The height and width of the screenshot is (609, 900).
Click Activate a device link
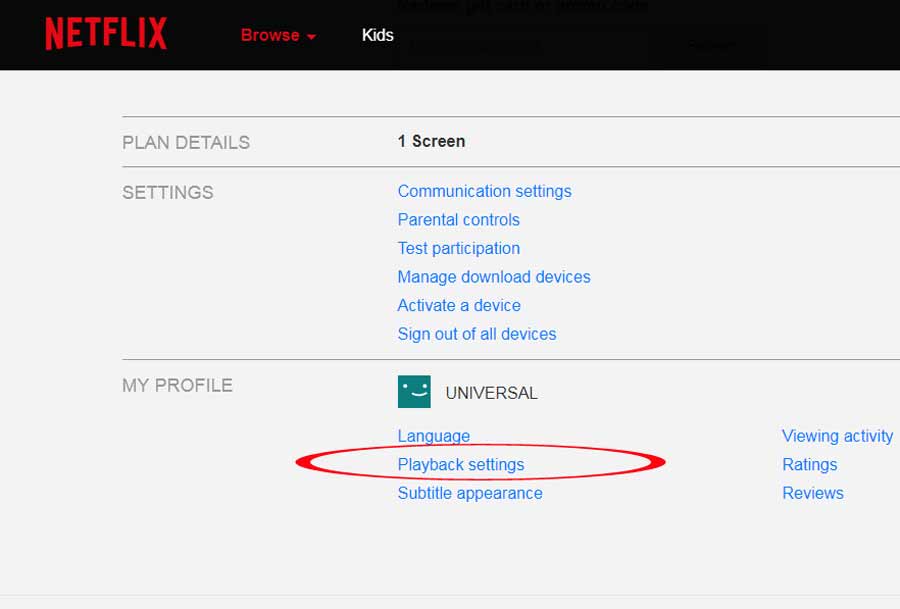(x=459, y=305)
